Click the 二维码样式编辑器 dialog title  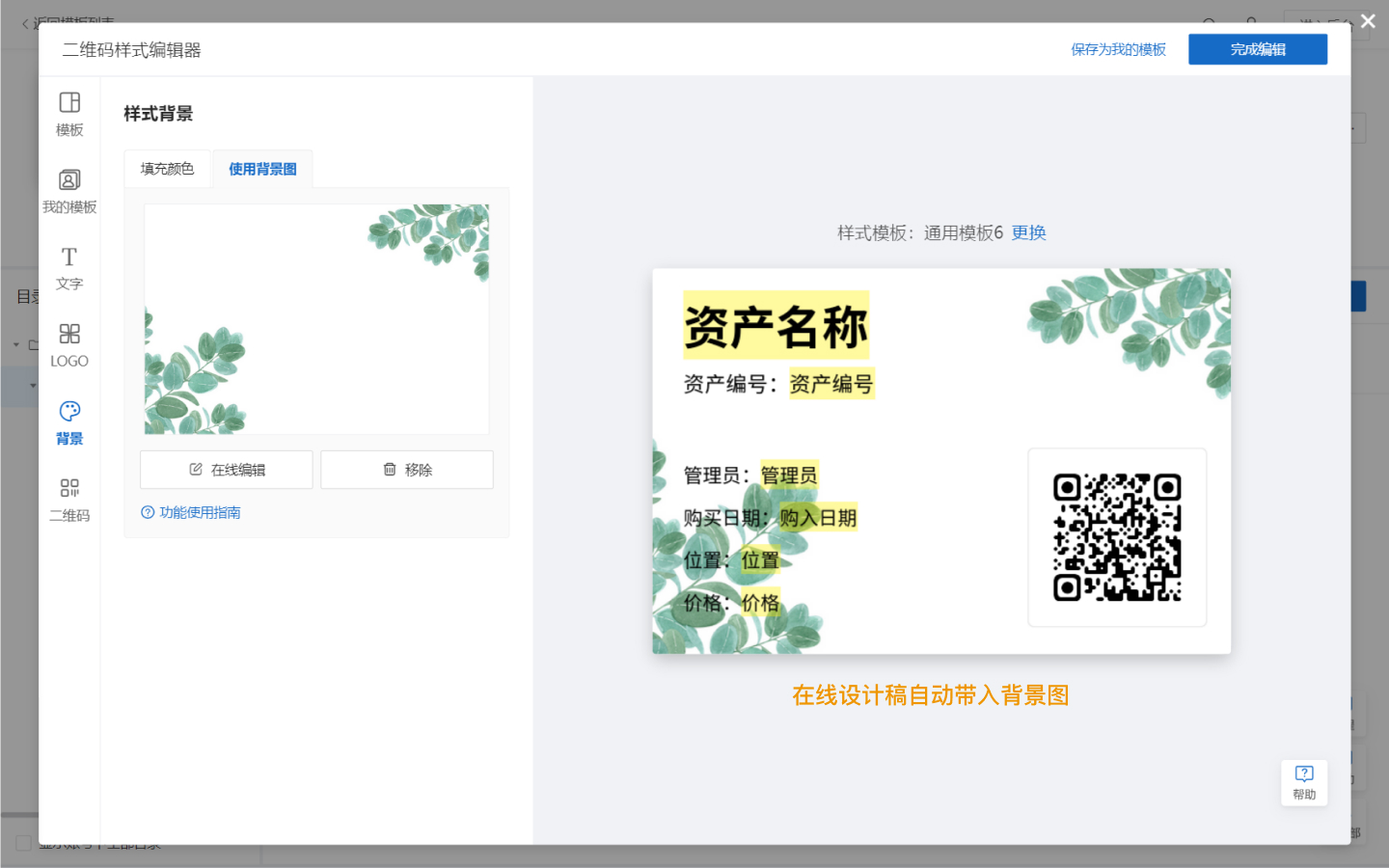[132, 50]
